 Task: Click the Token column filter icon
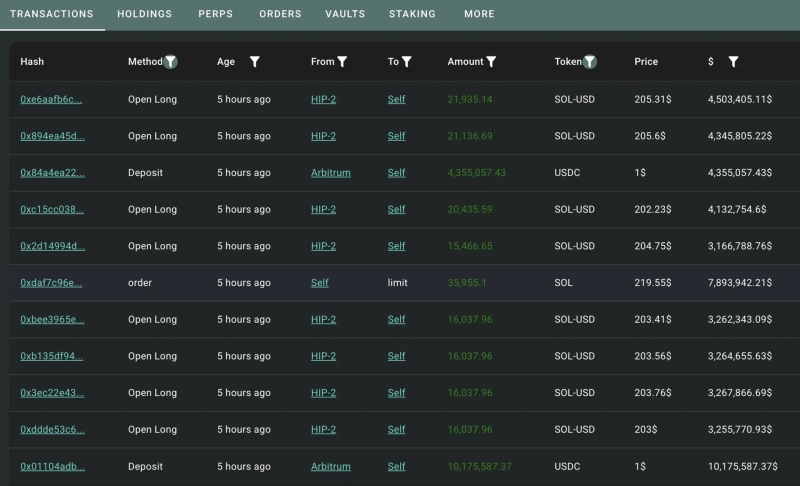point(590,62)
